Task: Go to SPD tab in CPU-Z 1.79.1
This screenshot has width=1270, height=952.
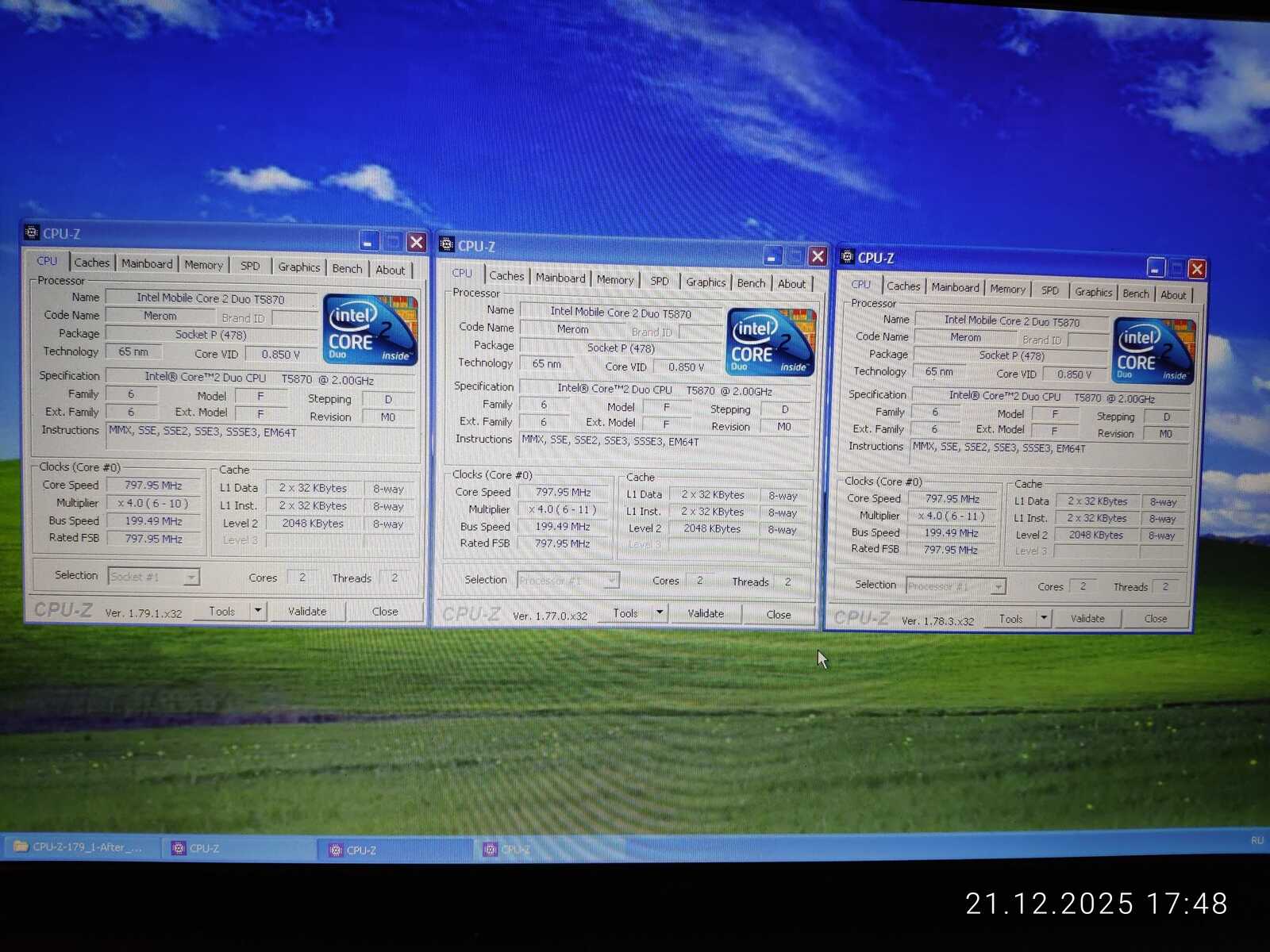Action: (250, 266)
